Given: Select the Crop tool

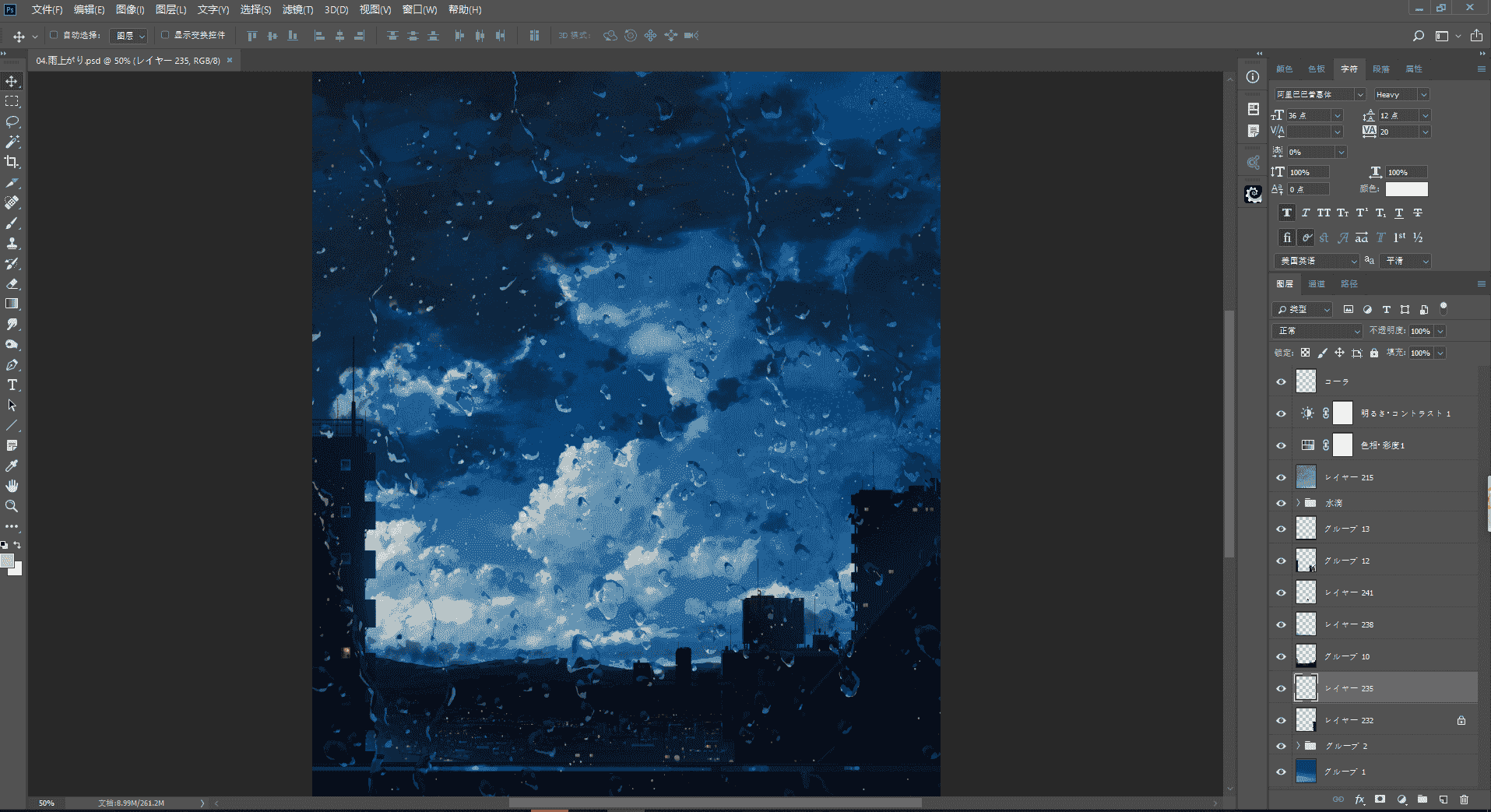Looking at the screenshot, I should pyautogui.click(x=12, y=162).
